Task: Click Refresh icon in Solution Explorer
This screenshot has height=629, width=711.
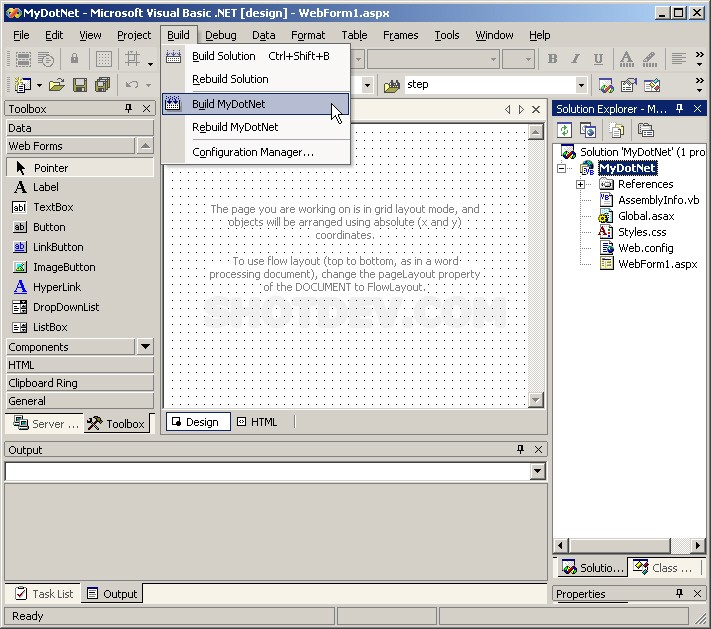Action: point(565,131)
